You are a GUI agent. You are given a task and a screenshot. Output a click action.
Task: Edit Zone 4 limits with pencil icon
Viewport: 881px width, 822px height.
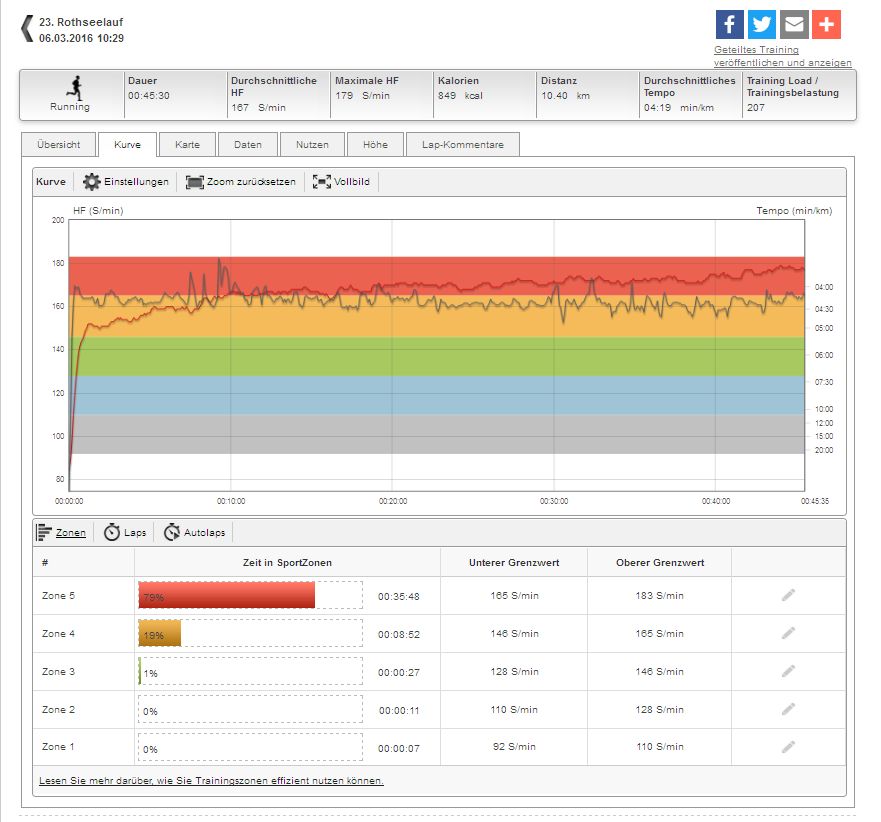pyautogui.click(x=788, y=633)
